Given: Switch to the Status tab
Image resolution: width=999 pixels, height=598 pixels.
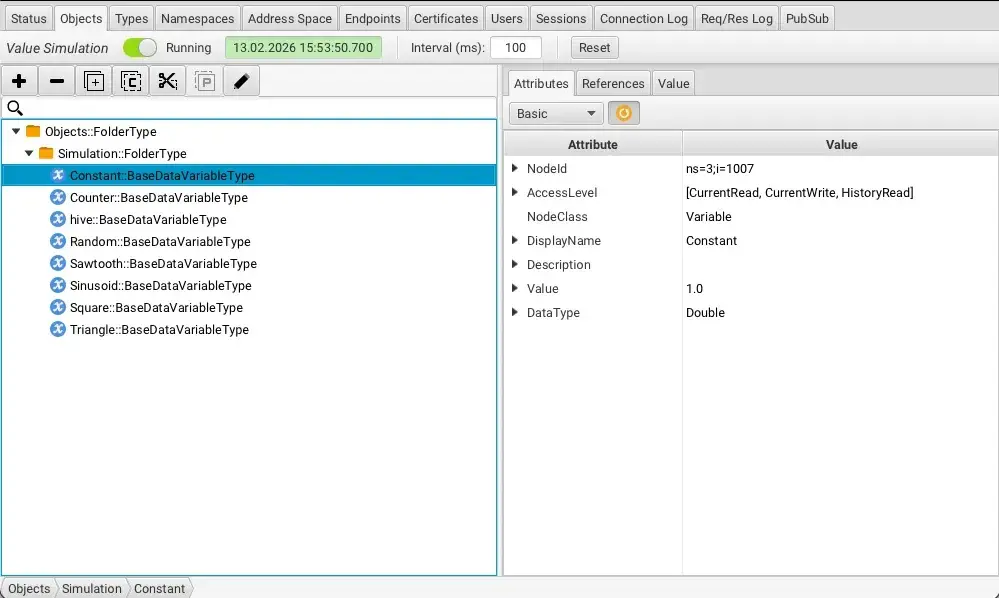Looking at the screenshot, I should pos(29,18).
